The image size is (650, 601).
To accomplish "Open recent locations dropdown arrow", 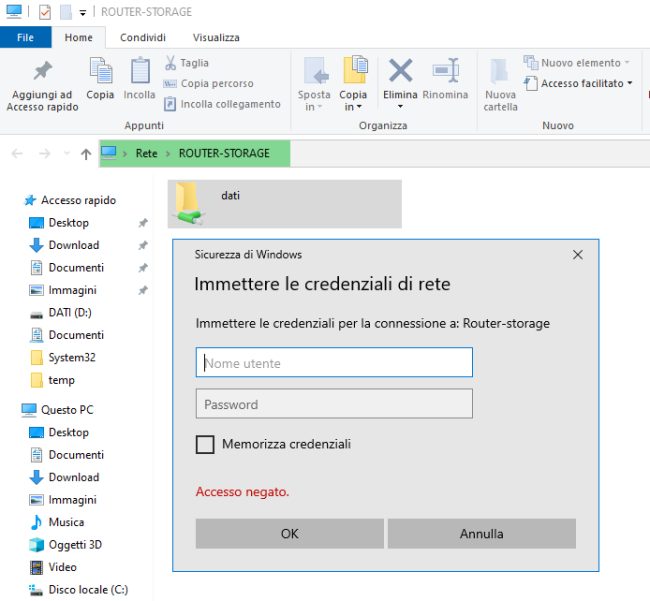I will (66, 154).
